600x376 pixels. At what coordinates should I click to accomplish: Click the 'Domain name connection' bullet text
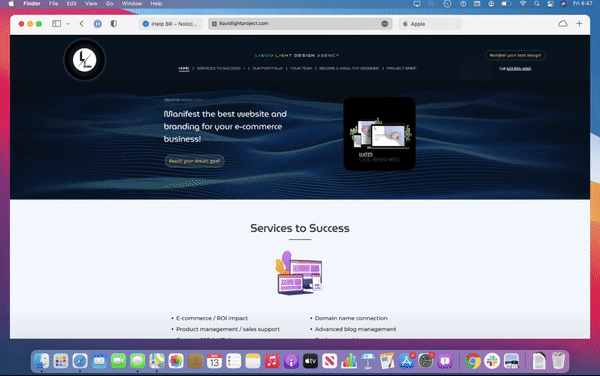tap(351, 318)
